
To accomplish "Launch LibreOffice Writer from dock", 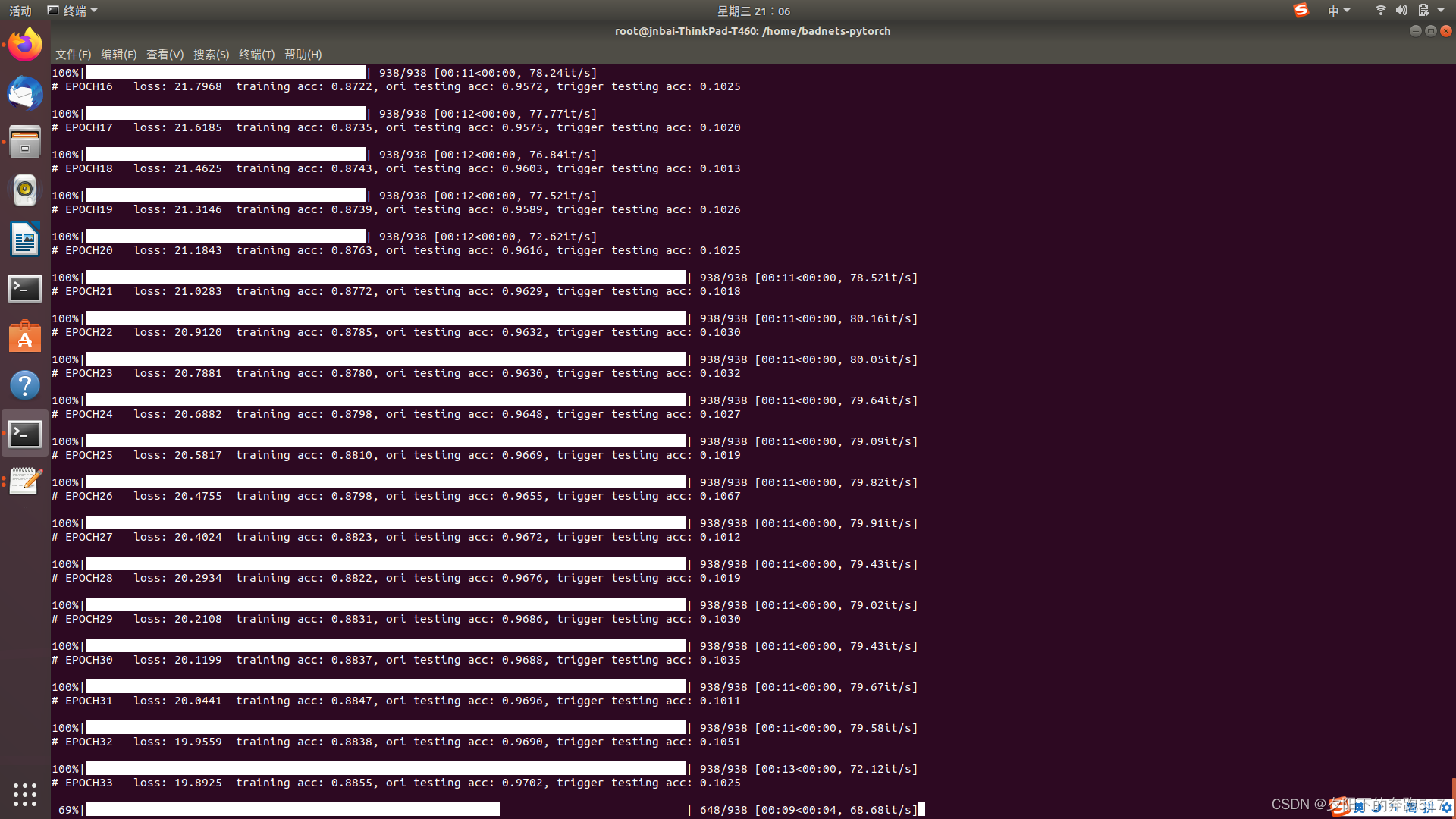I will (25, 240).
